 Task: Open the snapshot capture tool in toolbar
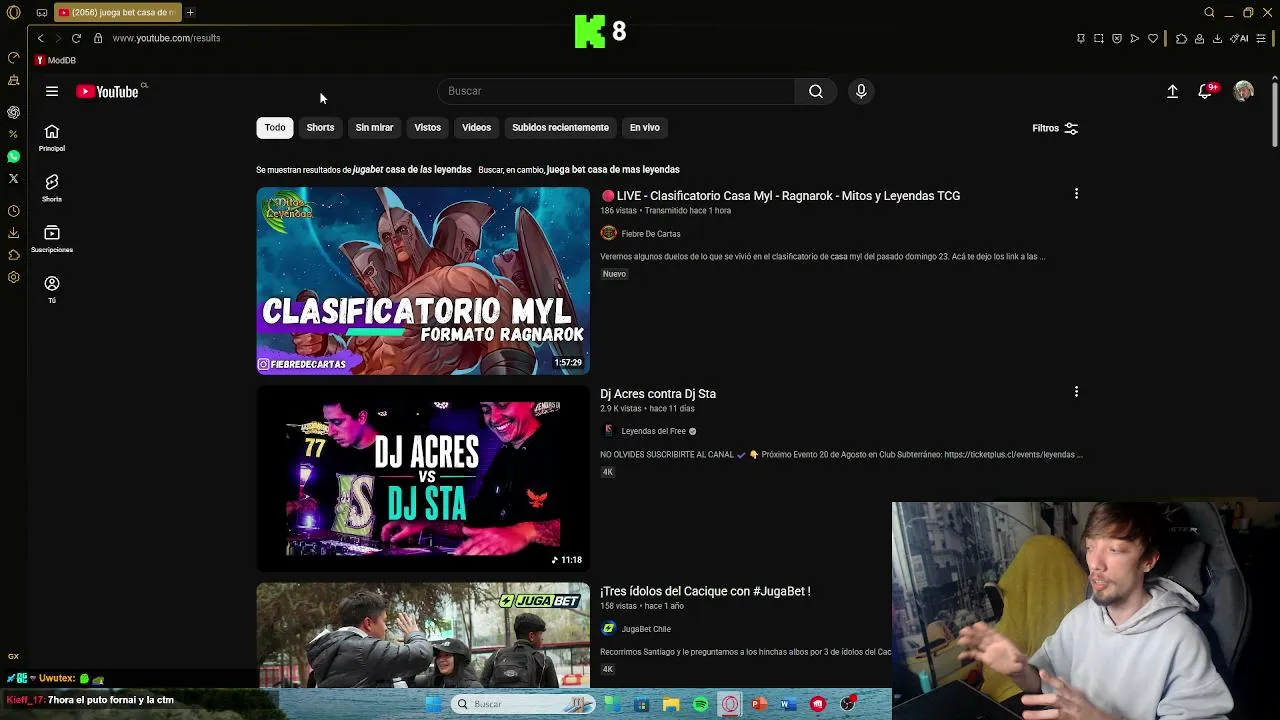coord(1099,38)
